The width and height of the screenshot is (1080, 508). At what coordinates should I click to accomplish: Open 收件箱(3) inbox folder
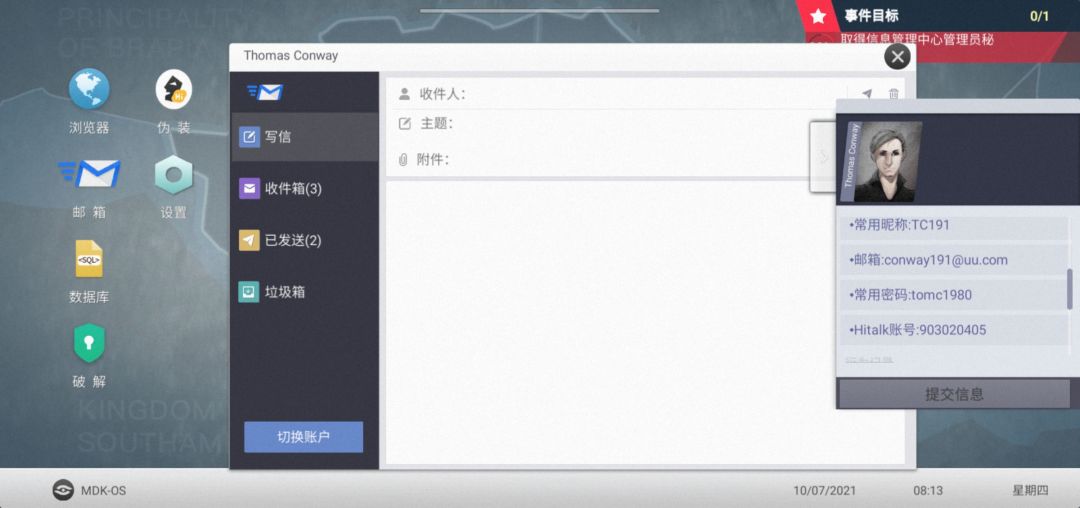pyautogui.click(x=304, y=189)
